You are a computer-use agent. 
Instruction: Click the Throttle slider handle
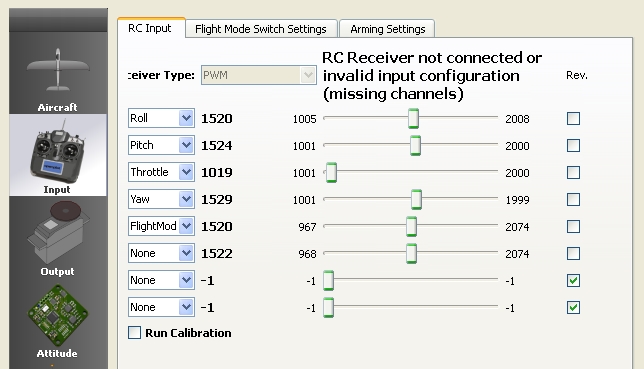click(331, 172)
